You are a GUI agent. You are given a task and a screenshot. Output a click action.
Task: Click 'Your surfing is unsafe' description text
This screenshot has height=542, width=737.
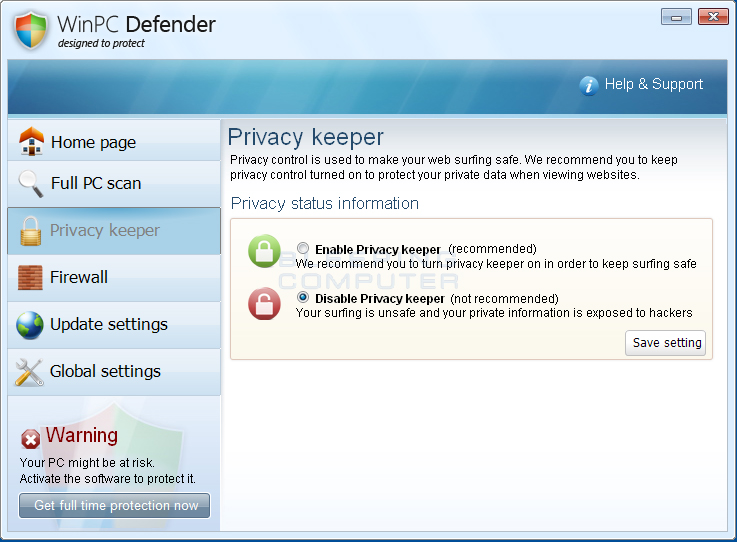(x=494, y=313)
